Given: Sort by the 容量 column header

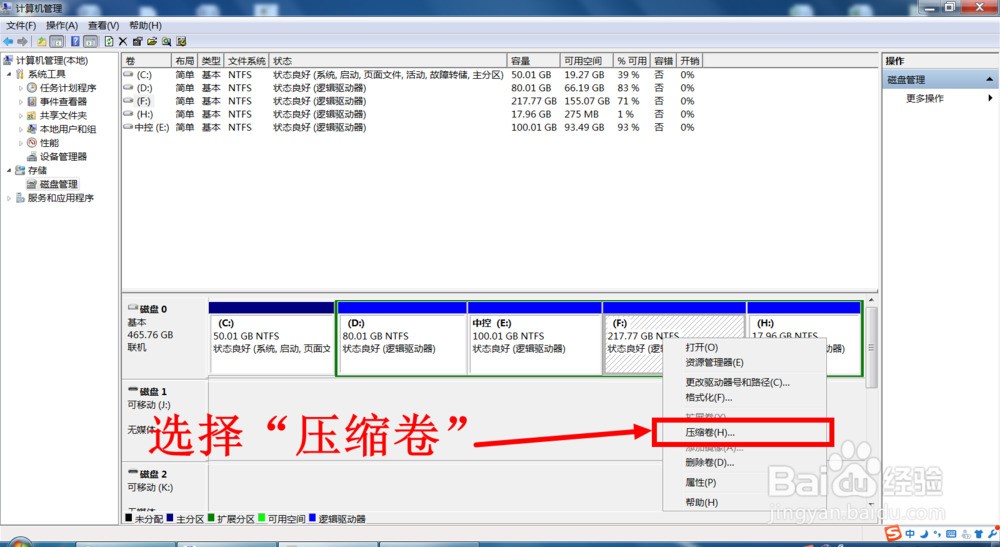Looking at the screenshot, I should coord(534,61).
